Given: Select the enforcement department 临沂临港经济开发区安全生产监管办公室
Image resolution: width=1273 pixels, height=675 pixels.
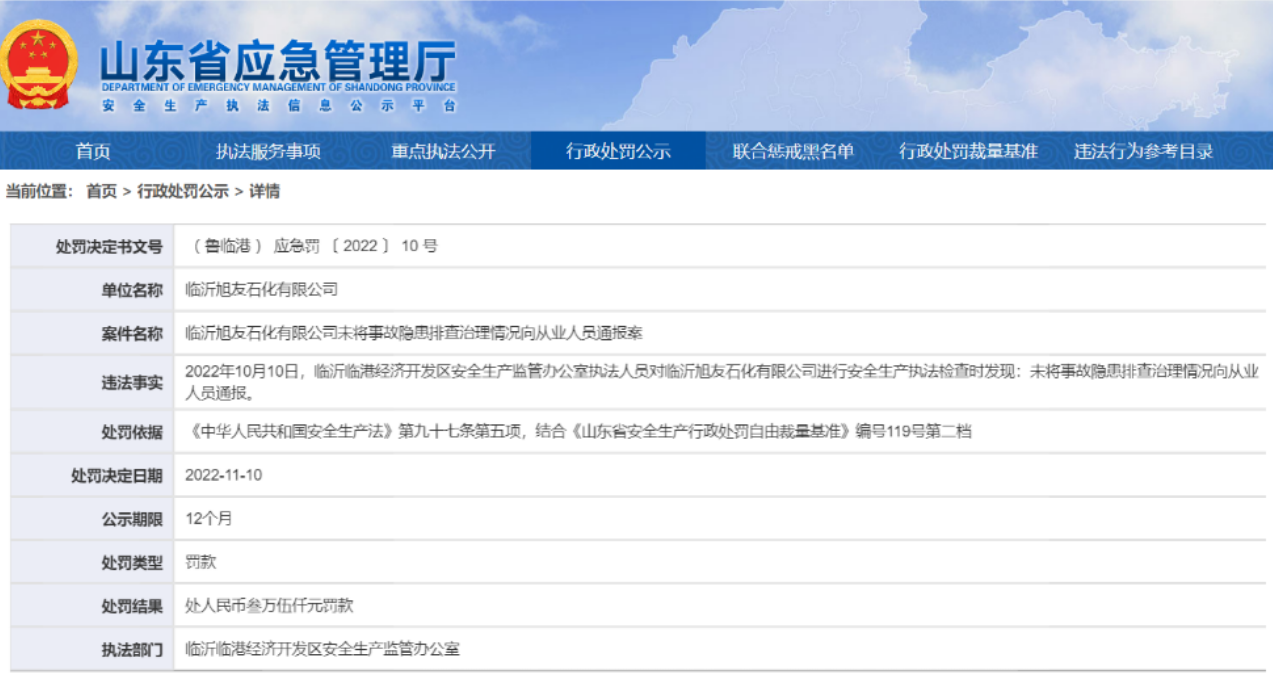Looking at the screenshot, I should tap(323, 649).
